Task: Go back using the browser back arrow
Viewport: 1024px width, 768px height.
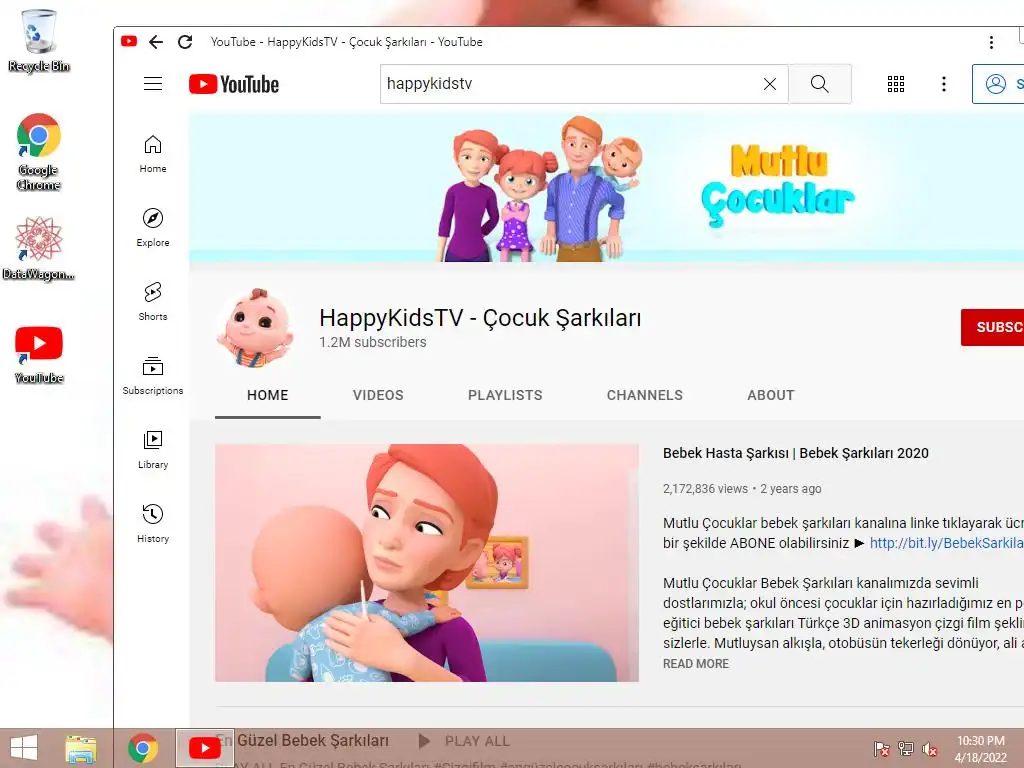Action: (155, 42)
